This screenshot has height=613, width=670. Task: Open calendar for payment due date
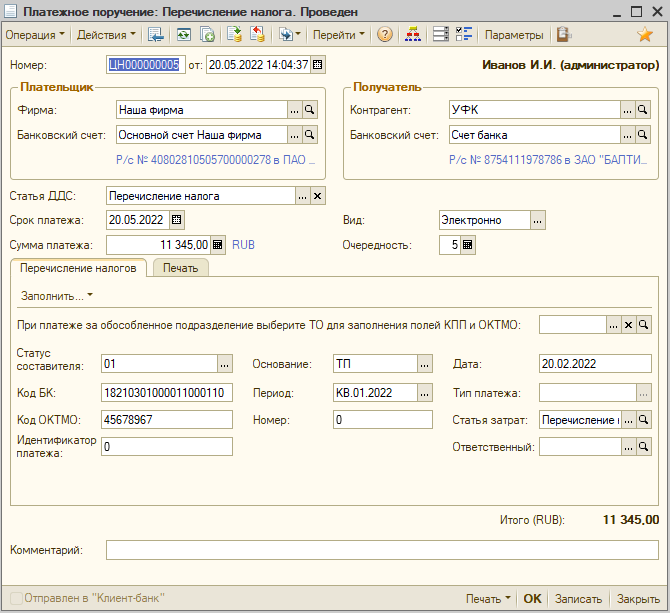[177, 220]
